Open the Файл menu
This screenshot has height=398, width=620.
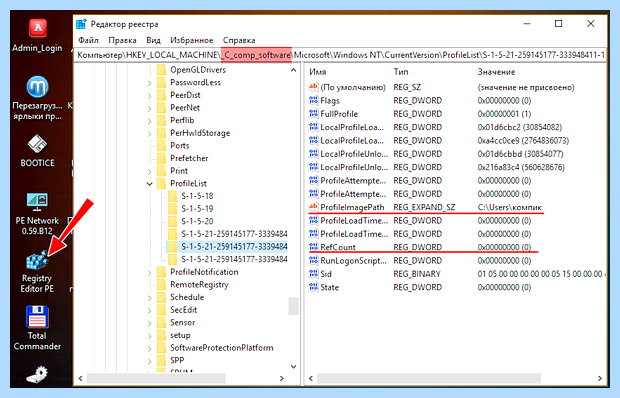pyautogui.click(x=88, y=40)
